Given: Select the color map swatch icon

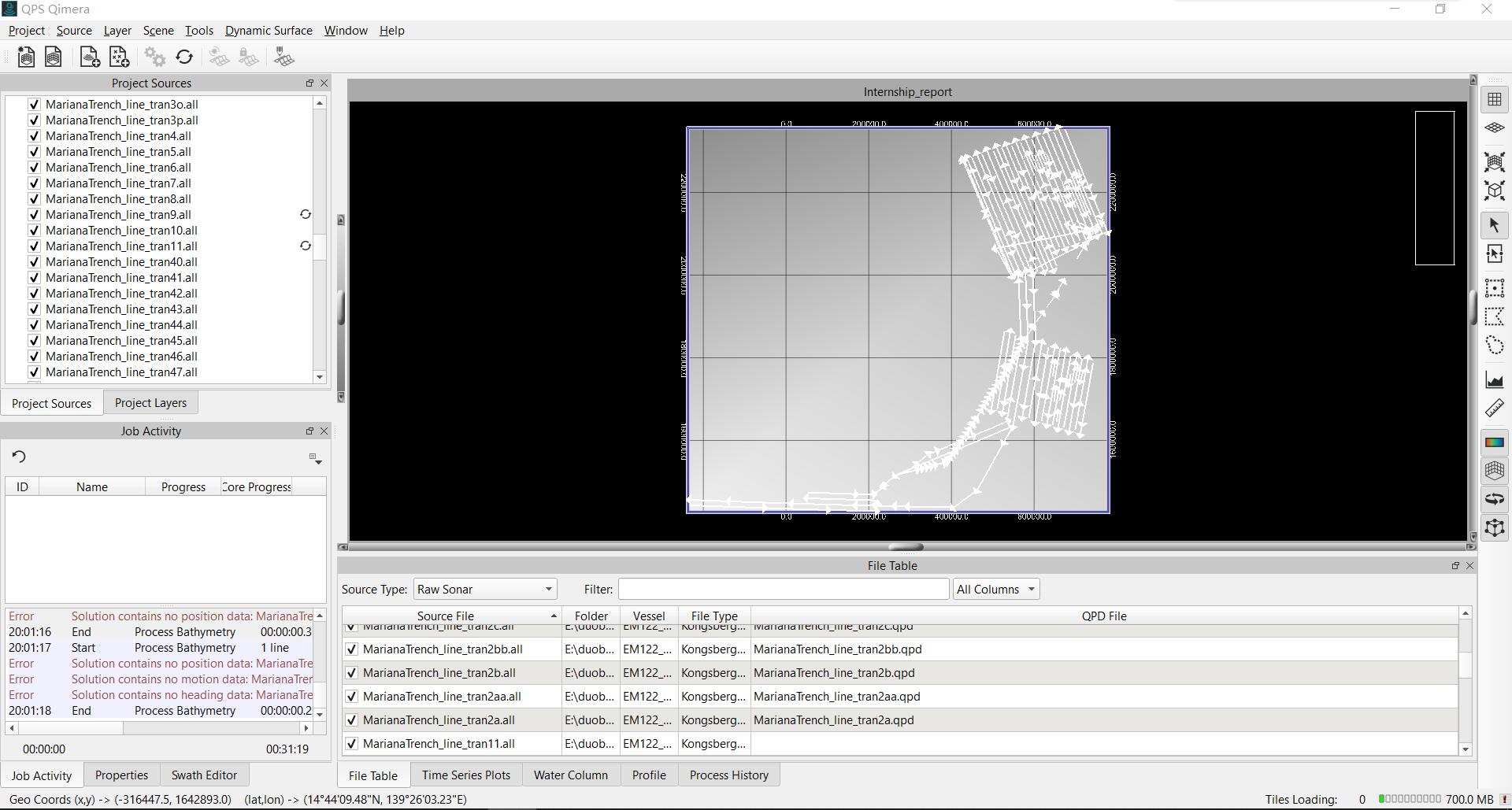Looking at the screenshot, I should click(x=1495, y=442).
